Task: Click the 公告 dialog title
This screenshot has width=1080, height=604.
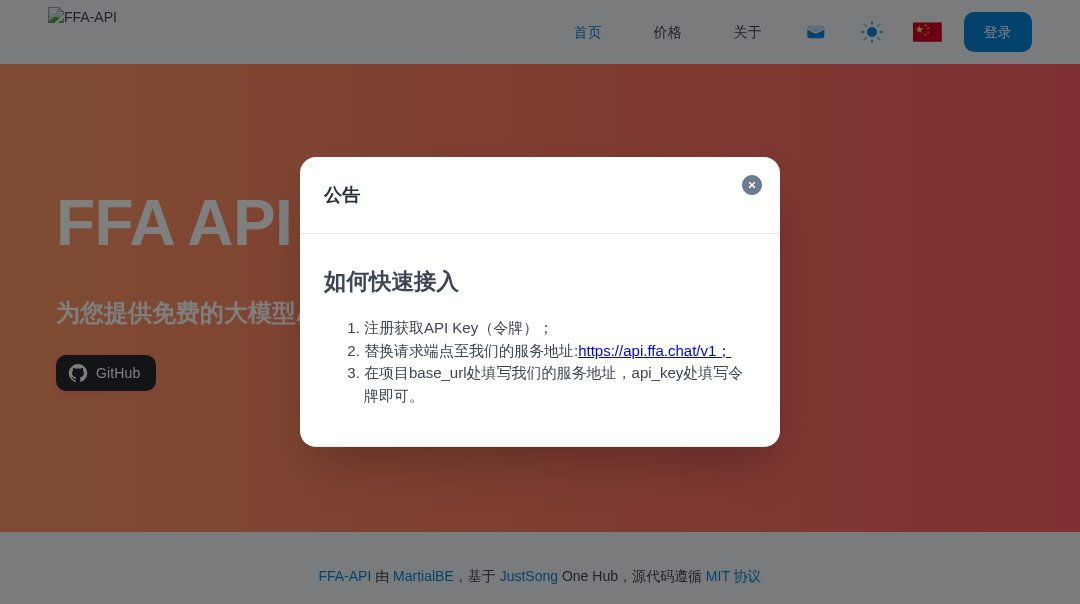Action: tap(342, 195)
